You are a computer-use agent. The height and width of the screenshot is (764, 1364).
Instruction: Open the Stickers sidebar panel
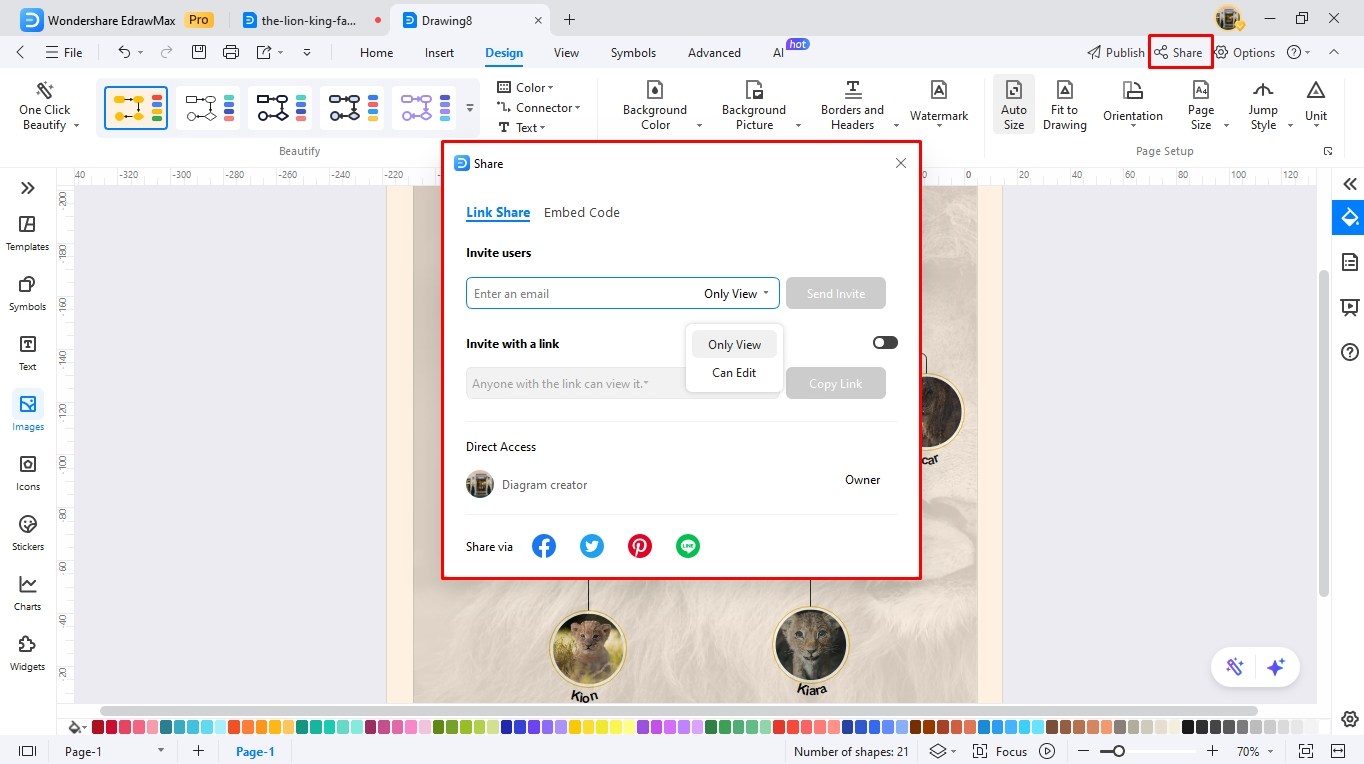(27, 532)
